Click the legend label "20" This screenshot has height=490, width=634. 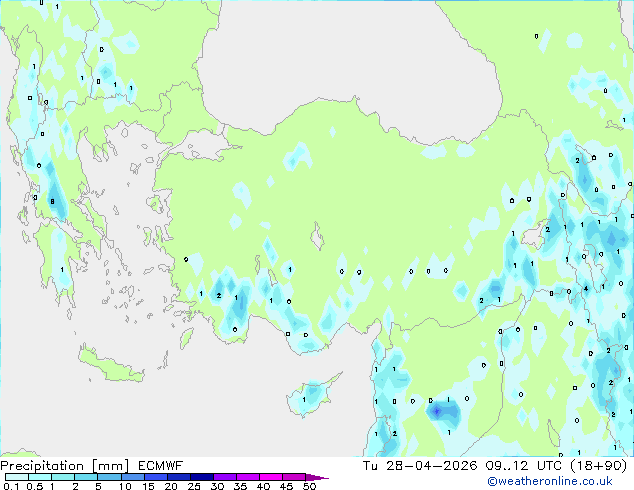click(171, 486)
